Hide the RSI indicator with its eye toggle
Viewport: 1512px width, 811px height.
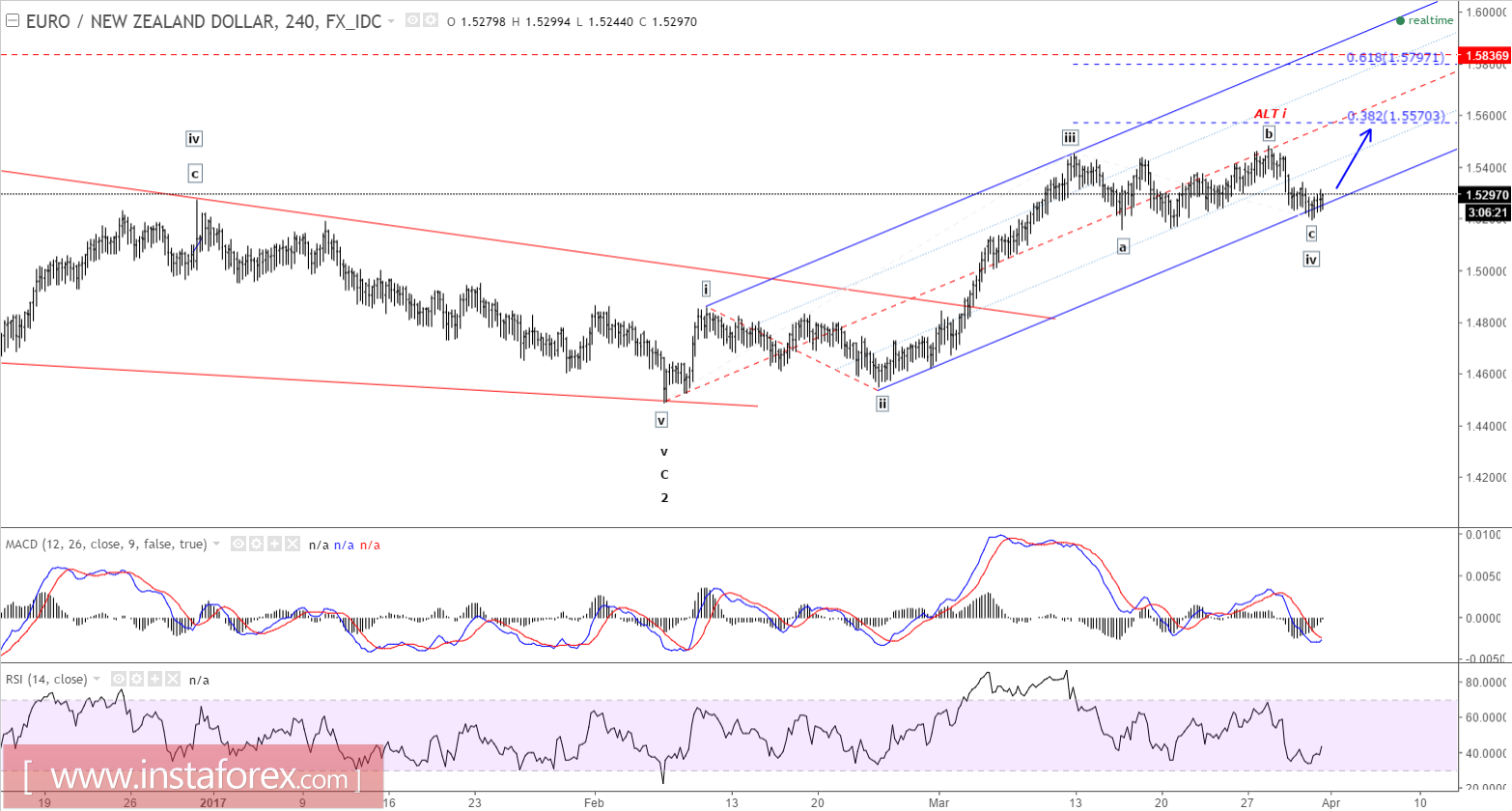[119, 679]
